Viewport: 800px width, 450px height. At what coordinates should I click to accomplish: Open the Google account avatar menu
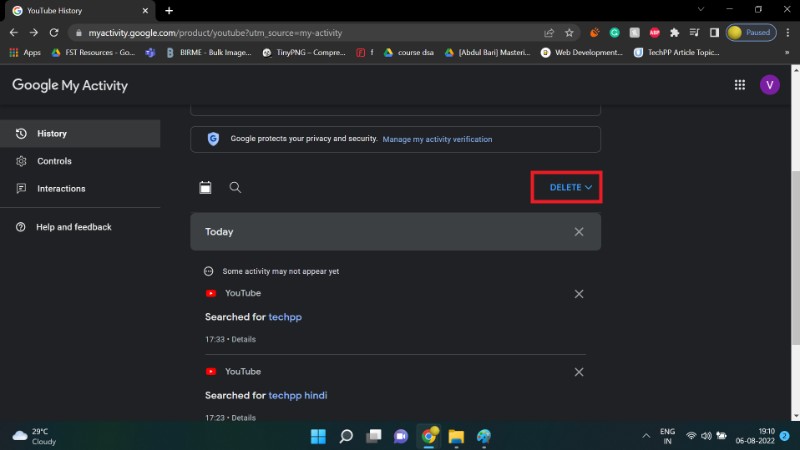coord(769,86)
